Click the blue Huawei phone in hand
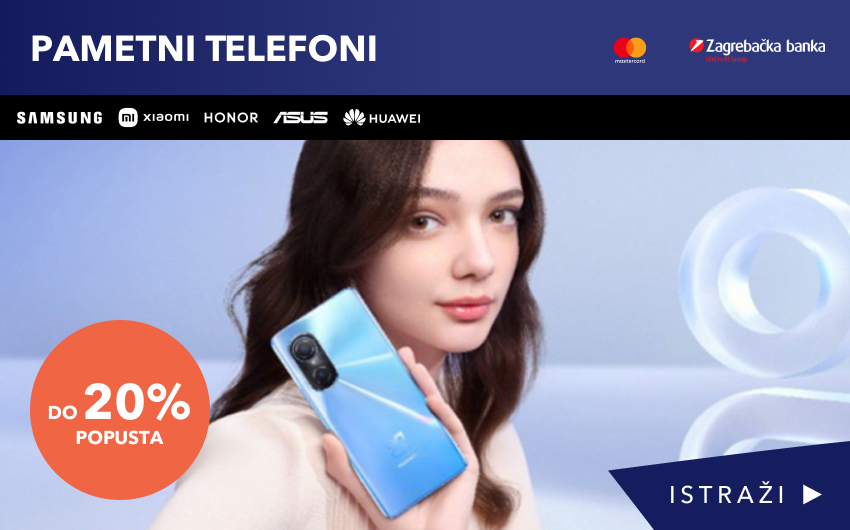The image size is (850, 530). (x=369, y=401)
